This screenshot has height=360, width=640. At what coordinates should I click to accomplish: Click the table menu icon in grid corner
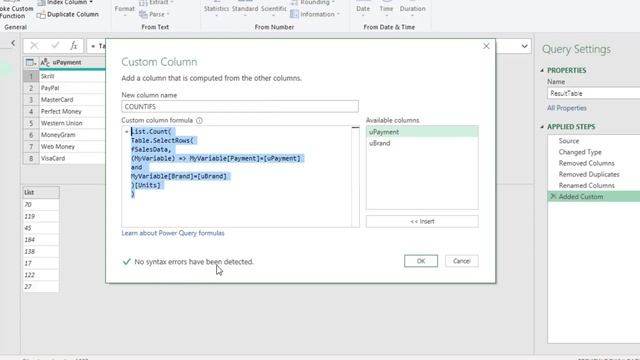coord(31,62)
